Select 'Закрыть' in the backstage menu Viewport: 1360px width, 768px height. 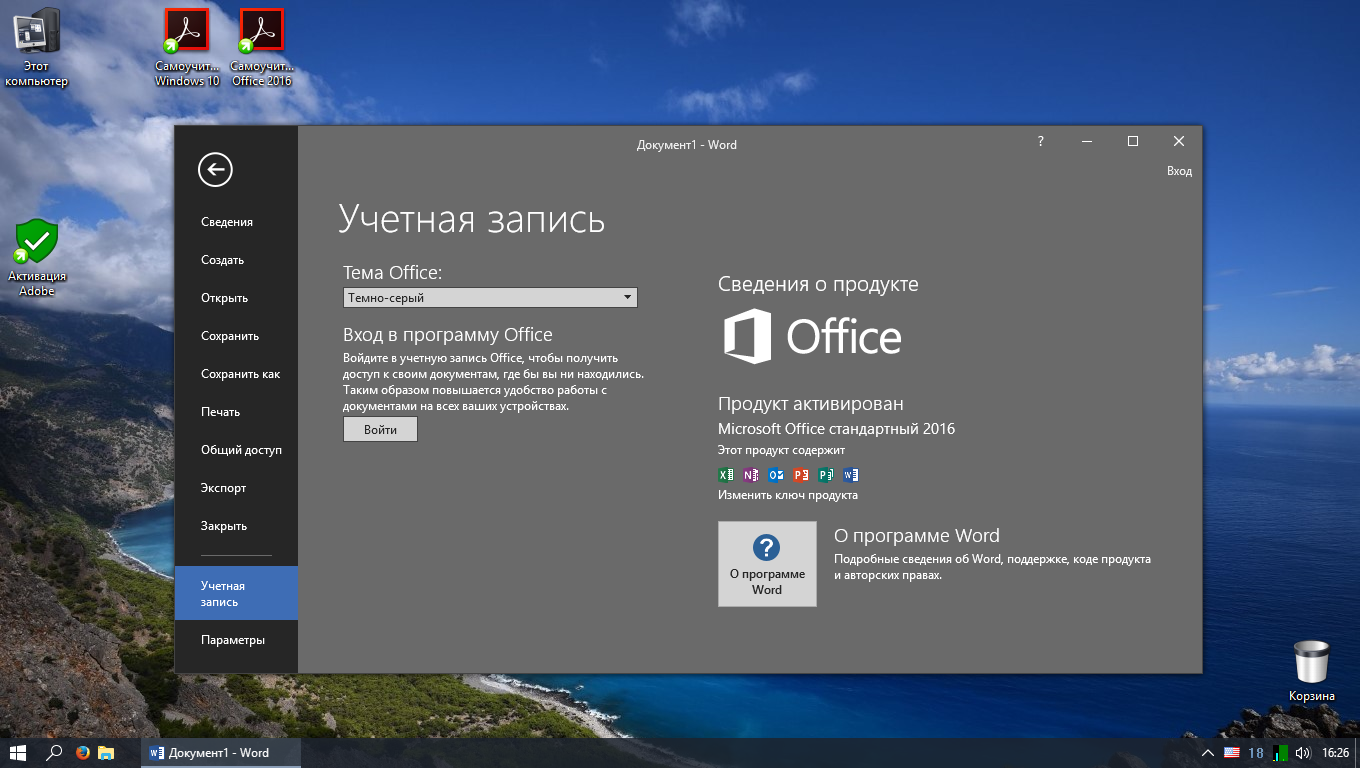236,526
